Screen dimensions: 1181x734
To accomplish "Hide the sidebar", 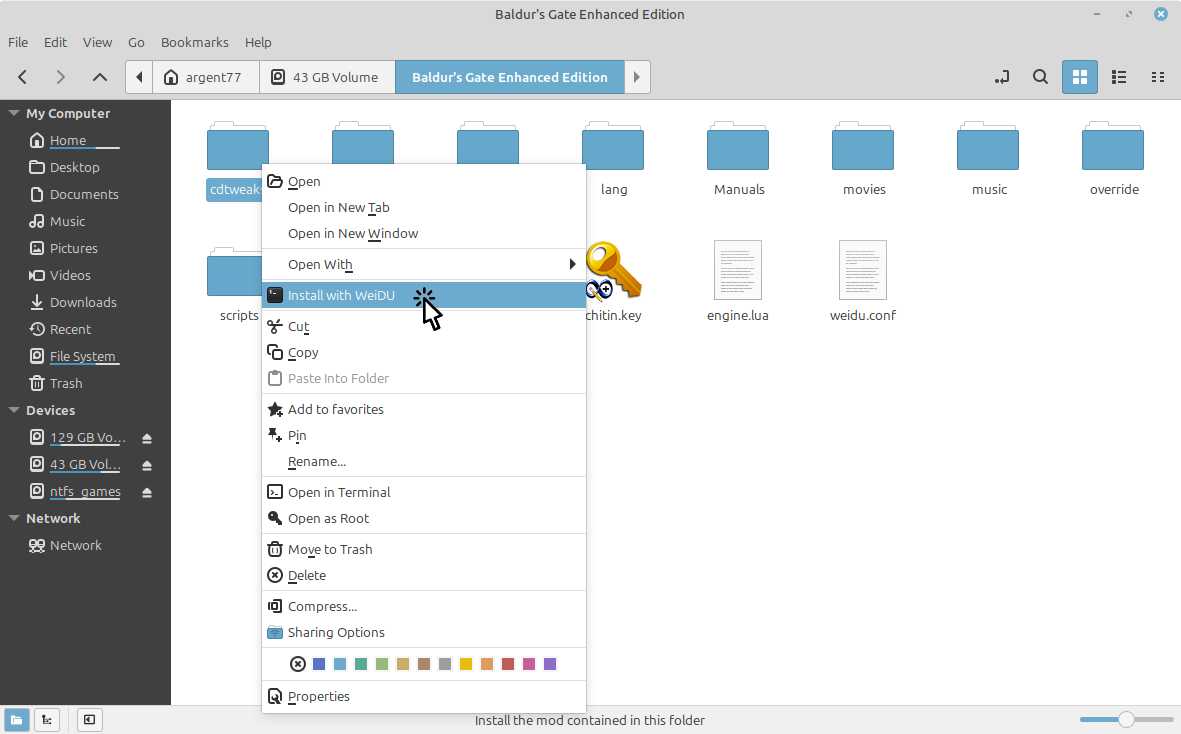I will pyautogui.click(x=89, y=720).
